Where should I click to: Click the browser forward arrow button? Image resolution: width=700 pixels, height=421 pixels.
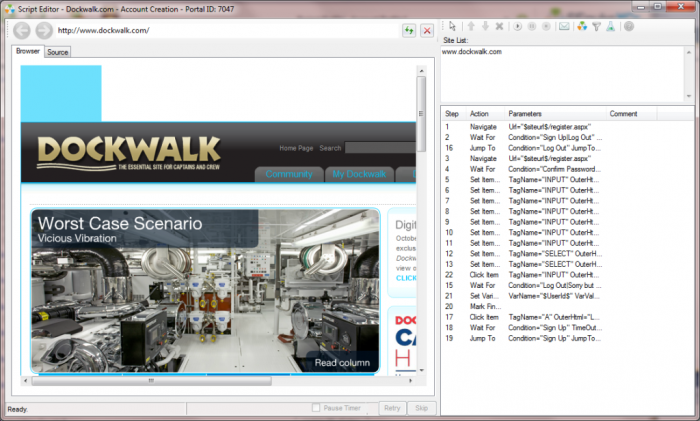44,30
